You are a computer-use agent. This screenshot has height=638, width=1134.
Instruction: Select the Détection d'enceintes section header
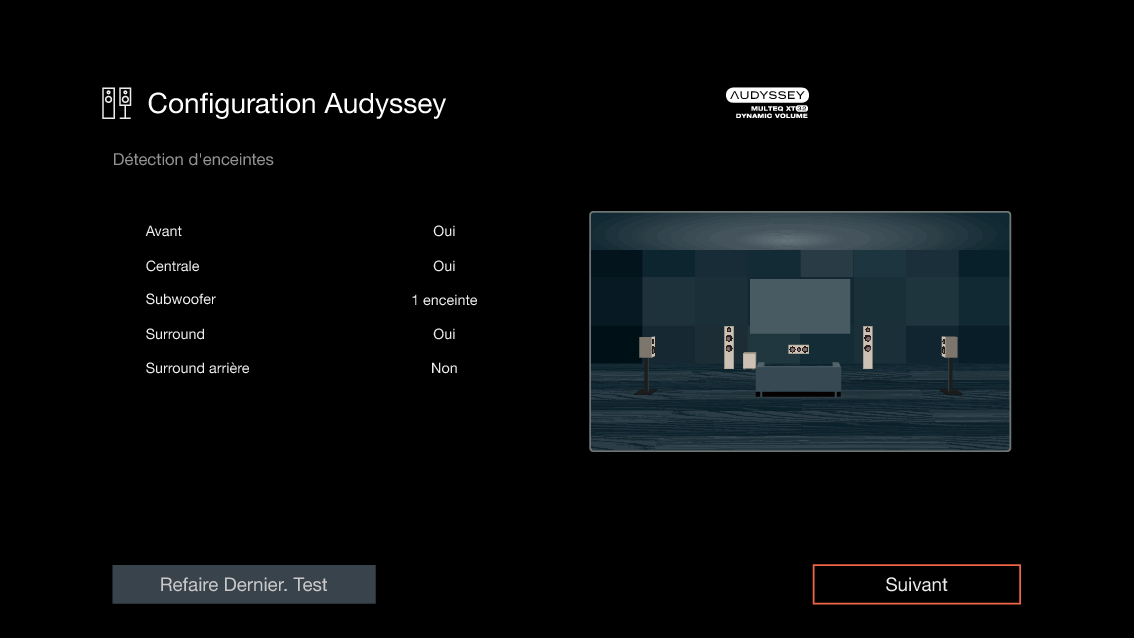tap(194, 159)
